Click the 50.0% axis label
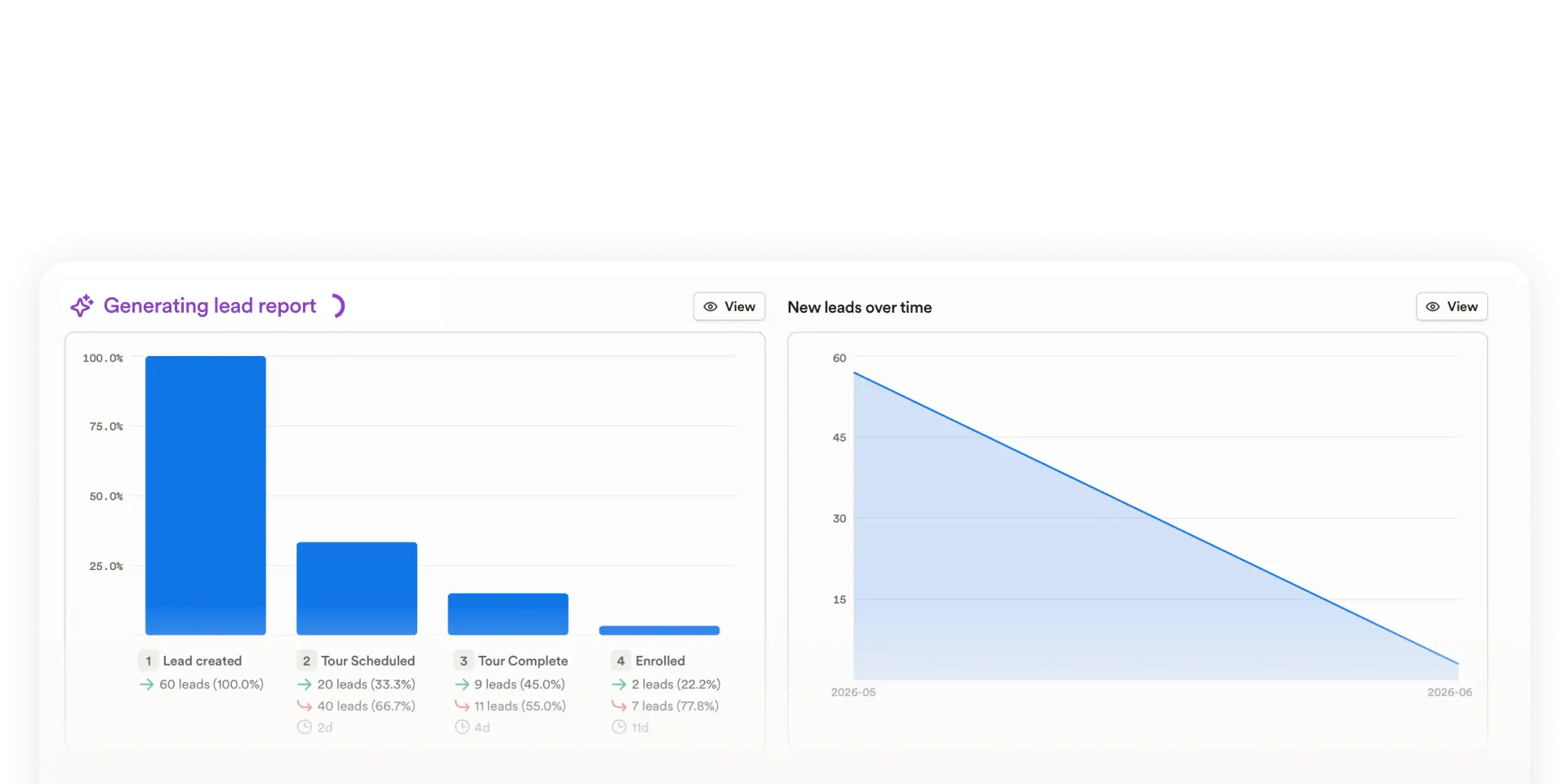 106,496
